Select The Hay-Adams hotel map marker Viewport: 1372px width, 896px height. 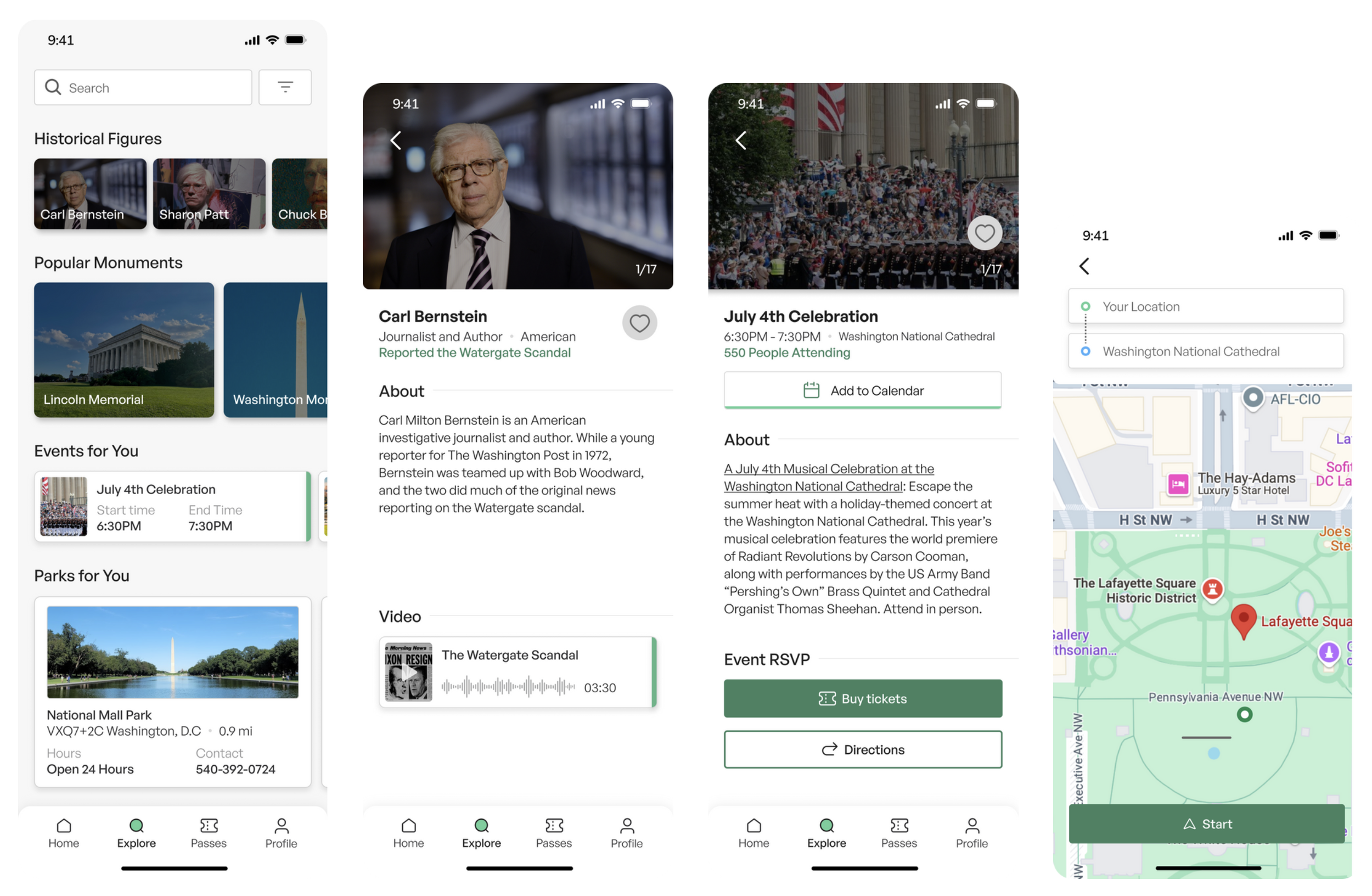point(1178,484)
